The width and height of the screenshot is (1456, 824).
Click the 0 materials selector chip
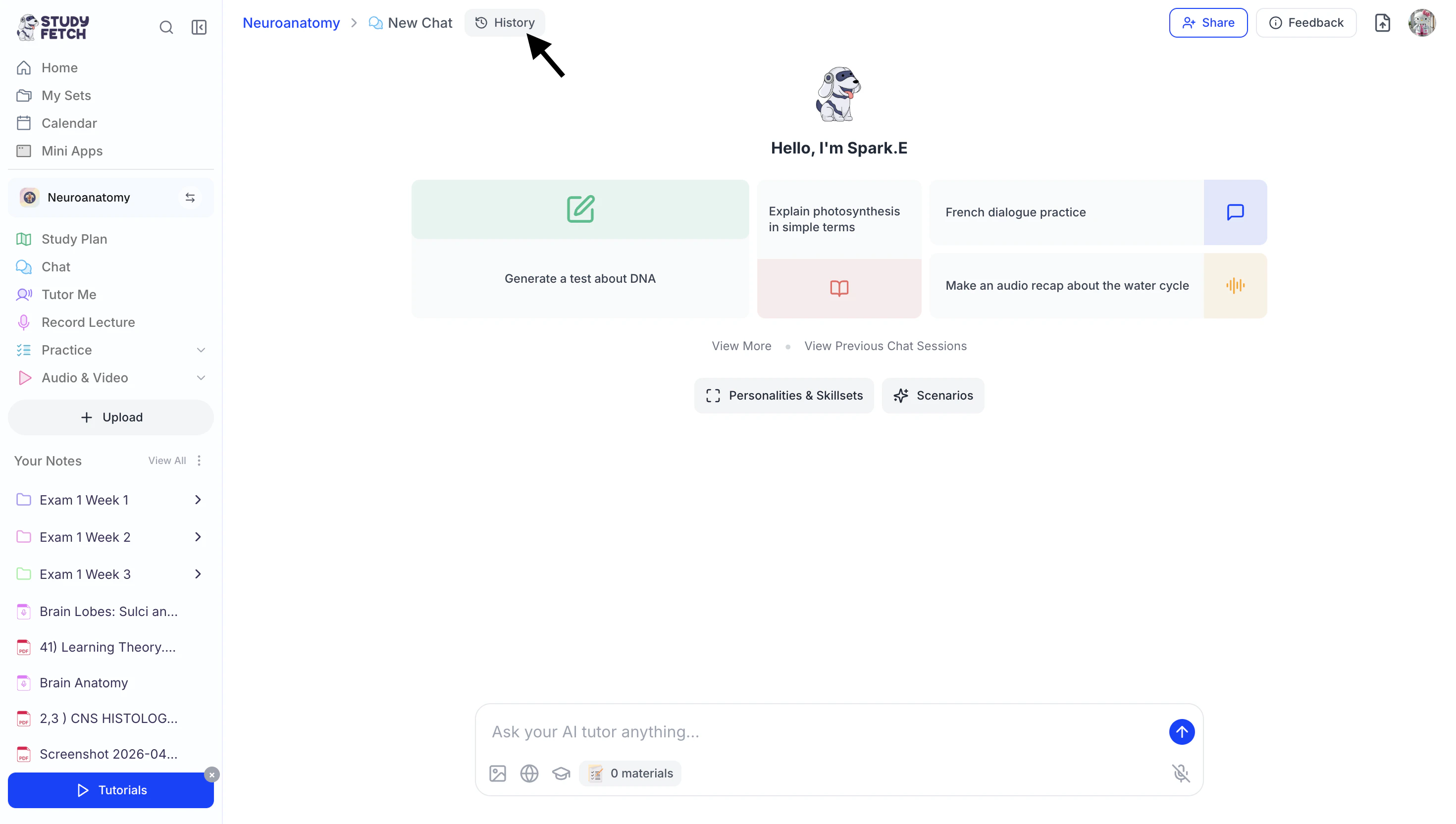coord(630,773)
